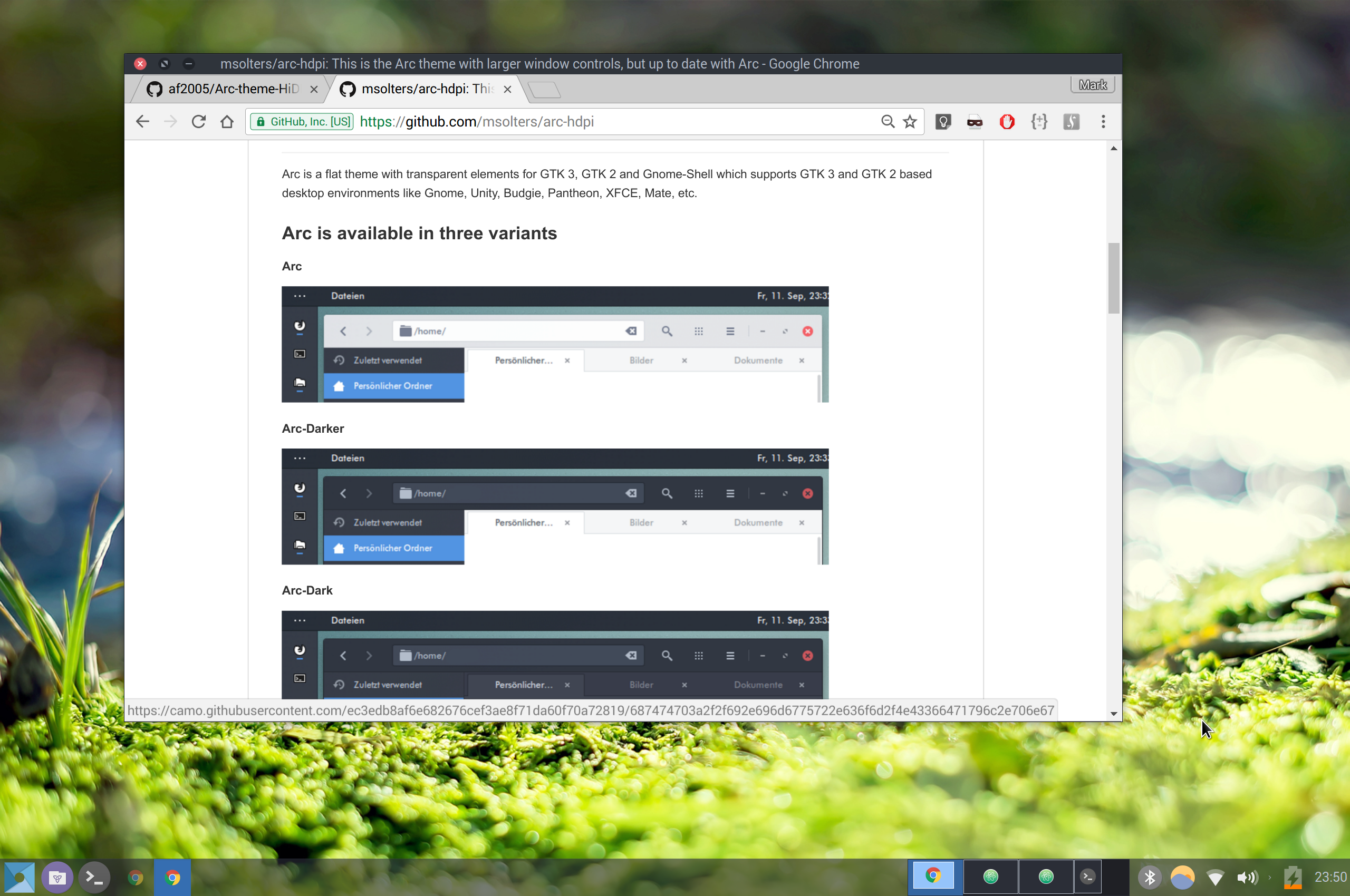Image resolution: width=1350 pixels, height=896 pixels.
Task: Open the Arc-Darker variant screenshot image
Action: click(x=555, y=507)
